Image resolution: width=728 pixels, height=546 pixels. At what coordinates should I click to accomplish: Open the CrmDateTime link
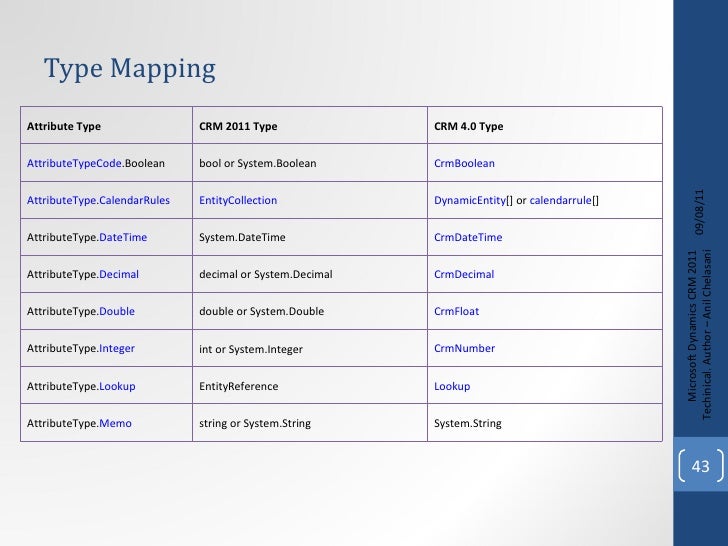pos(468,237)
